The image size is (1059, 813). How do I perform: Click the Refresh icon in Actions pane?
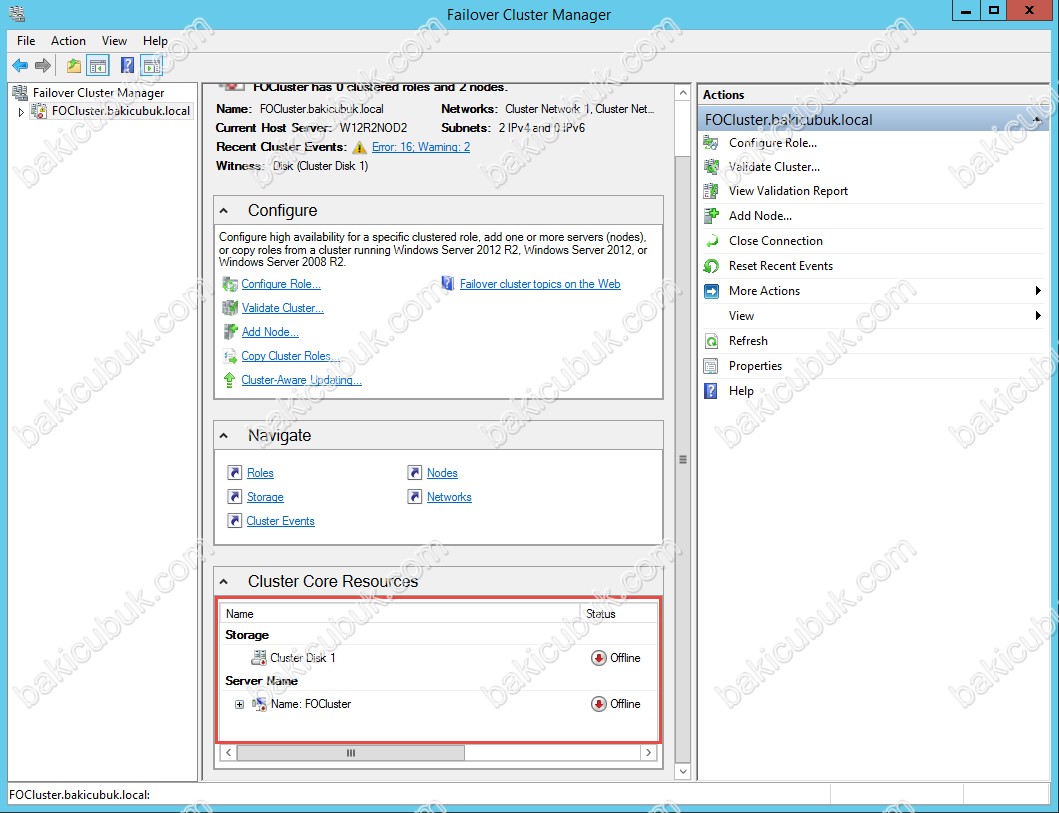711,341
